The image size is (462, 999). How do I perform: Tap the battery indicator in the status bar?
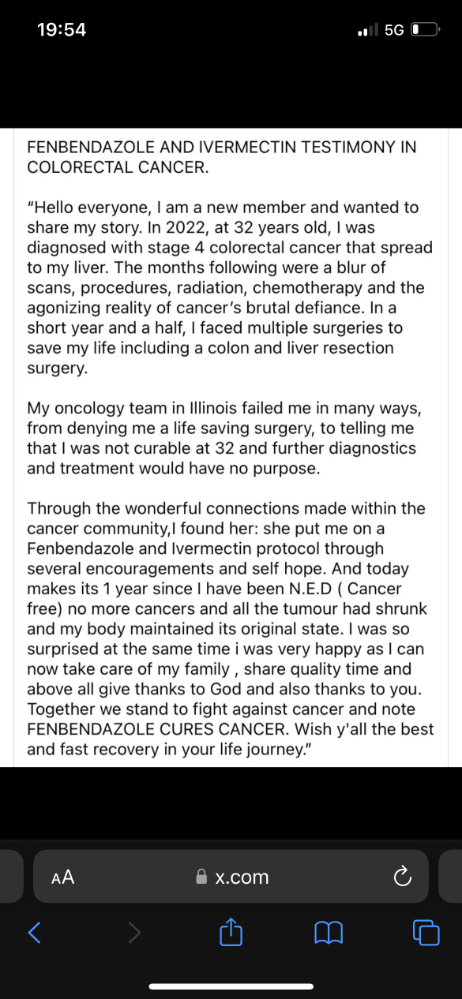[425, 30]
